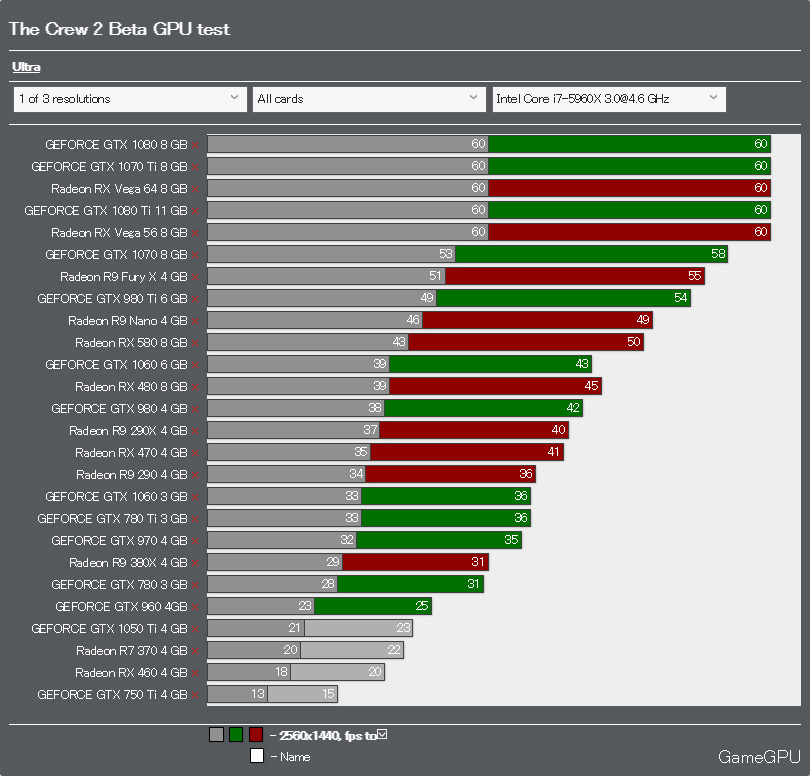Click the white Name legend box
Image resolution: width=810 pixels, height=776 pixels.
(257, 756)
